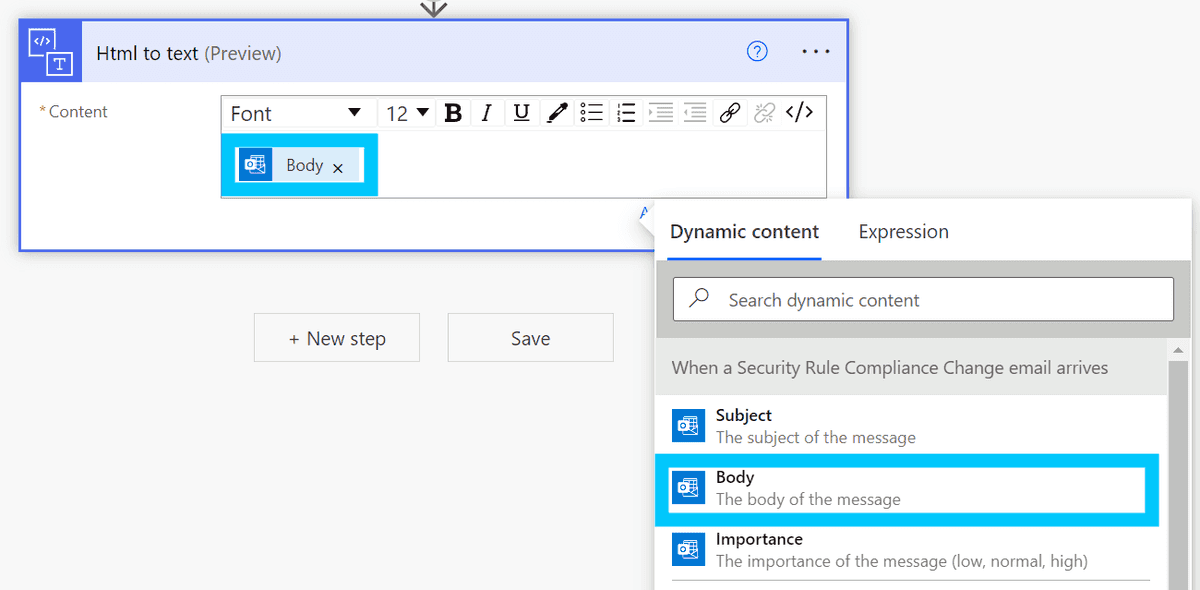Toggle bold formatting in Content editor
This screenshot has width=1200, height=590.
[453, 113]
